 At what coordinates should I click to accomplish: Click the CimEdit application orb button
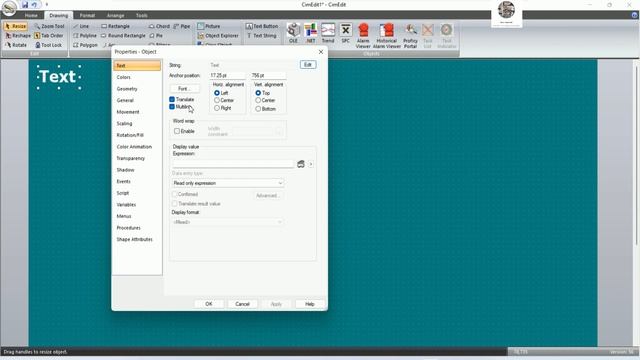point(9,8)
